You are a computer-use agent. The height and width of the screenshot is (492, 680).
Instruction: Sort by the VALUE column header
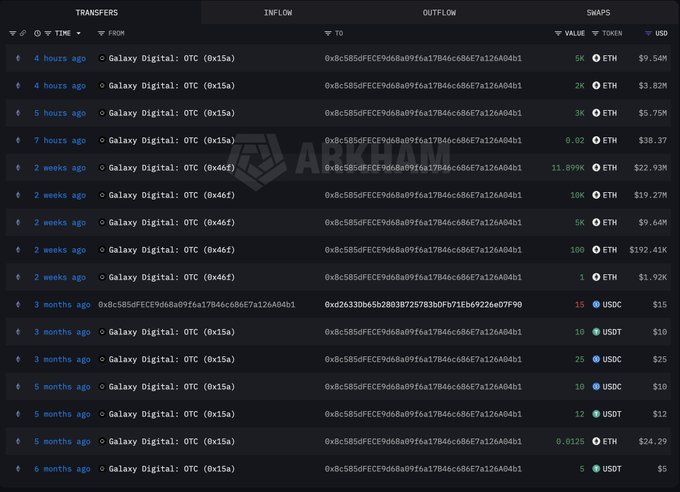click(575, 33)
